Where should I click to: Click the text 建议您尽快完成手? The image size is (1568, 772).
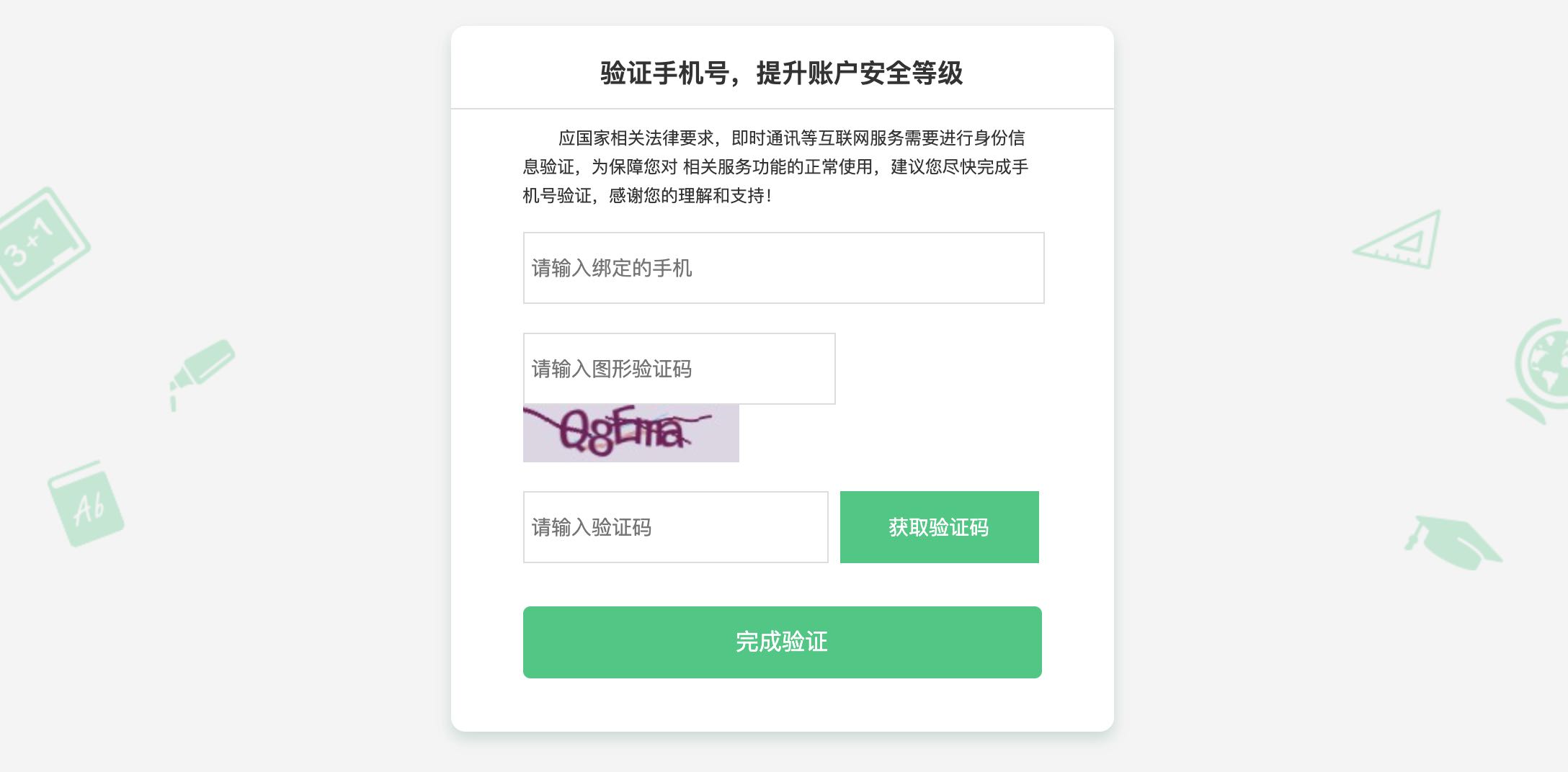[959, 166]
